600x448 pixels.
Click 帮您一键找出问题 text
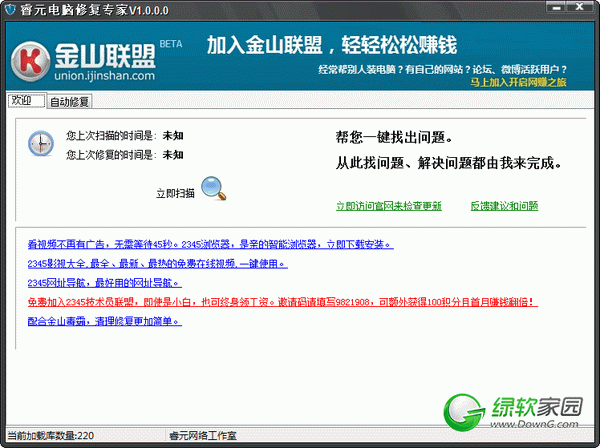pyautogui.click(x=394, y=137)
